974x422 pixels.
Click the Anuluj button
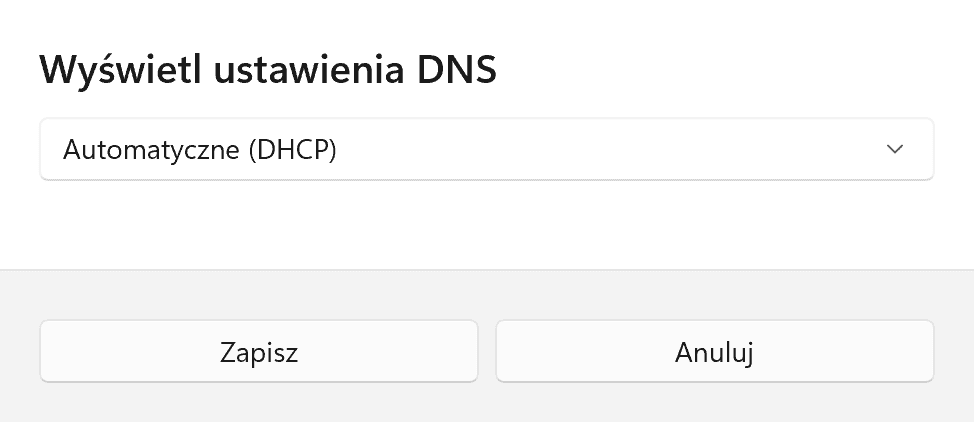coord(714,351)
